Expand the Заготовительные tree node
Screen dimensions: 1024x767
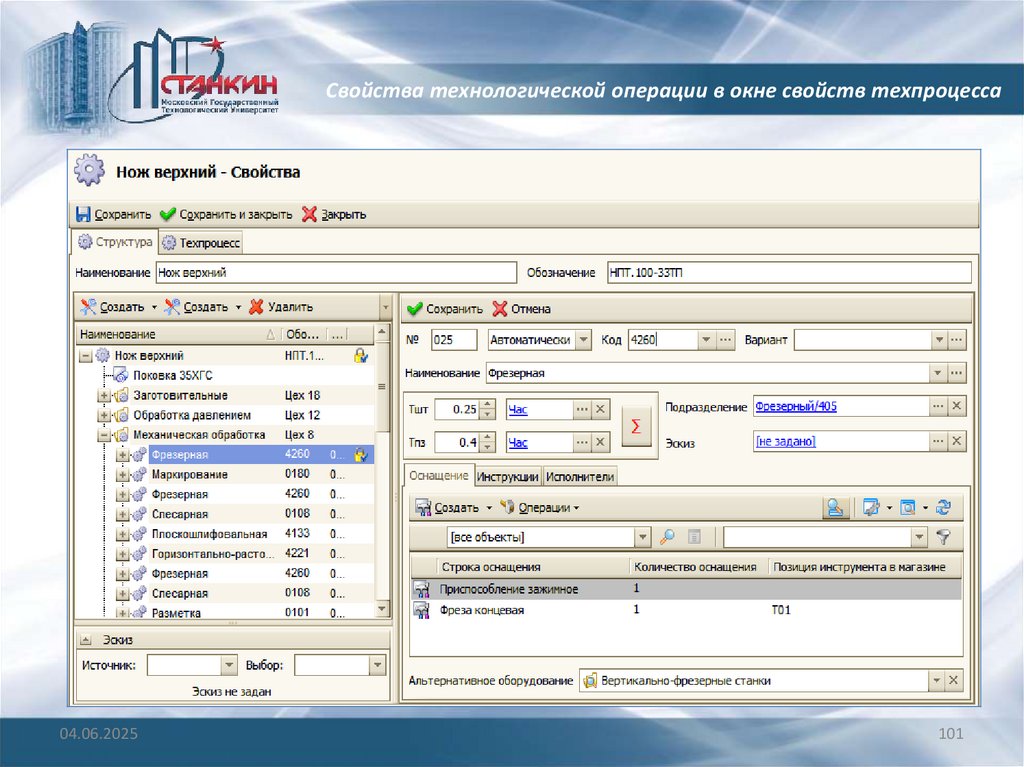click(x=104, y=396)
